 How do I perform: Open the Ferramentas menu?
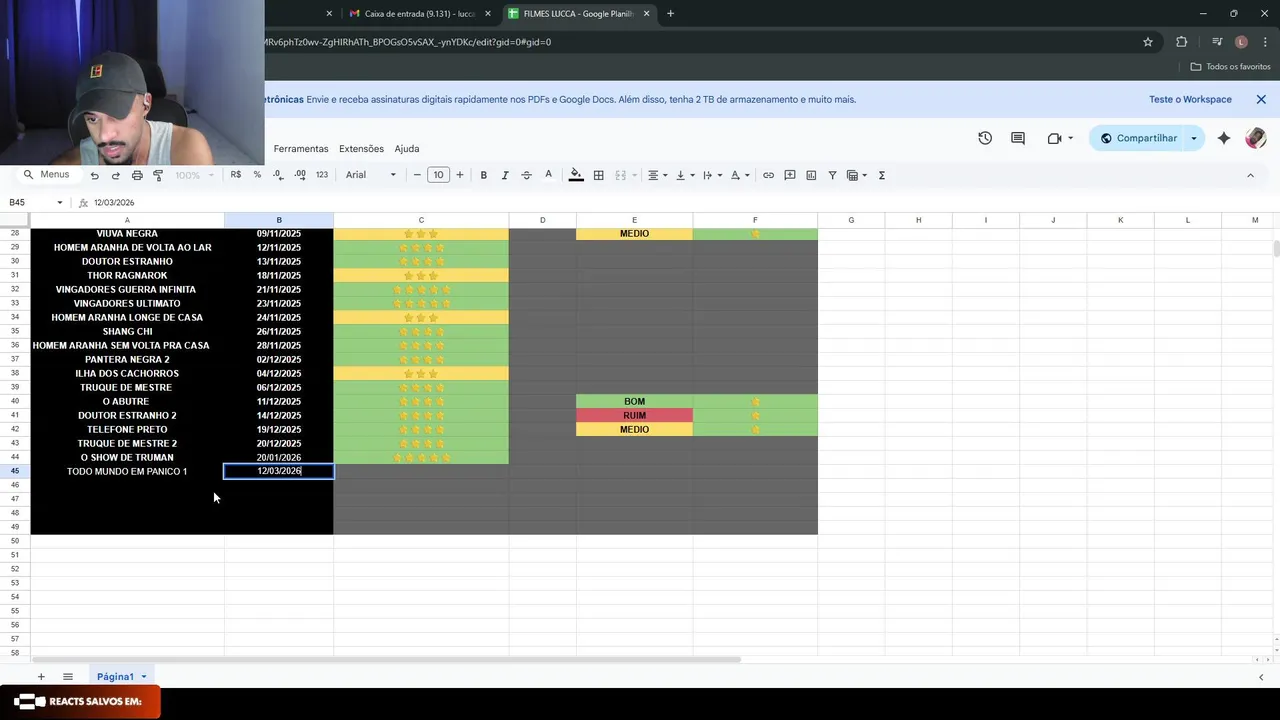(301, 148)
